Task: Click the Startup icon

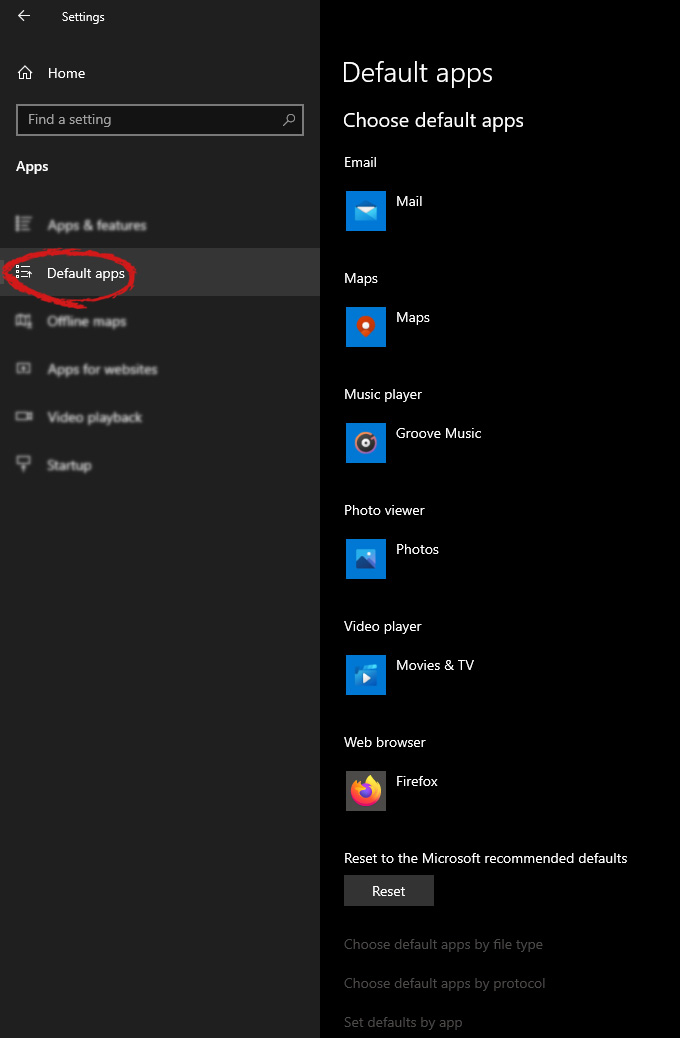Action: (24, 464)
